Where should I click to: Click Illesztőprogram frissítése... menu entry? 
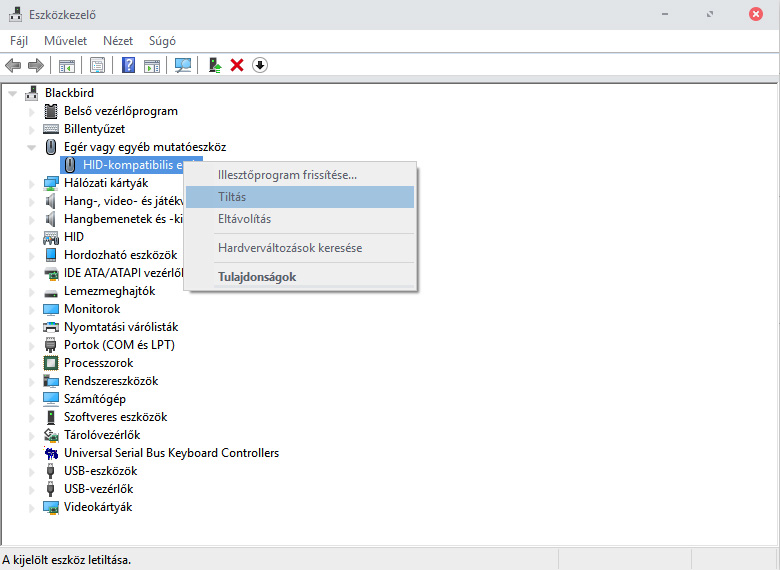pos(287,175)
